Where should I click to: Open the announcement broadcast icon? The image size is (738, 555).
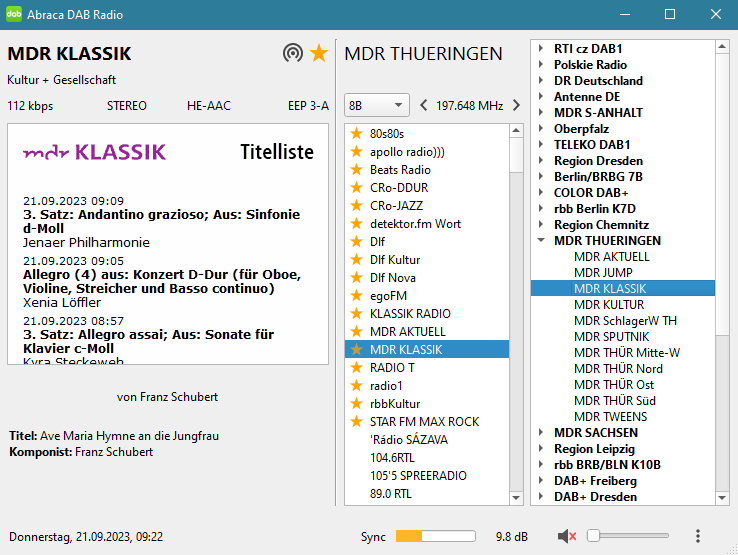point(293,53)
